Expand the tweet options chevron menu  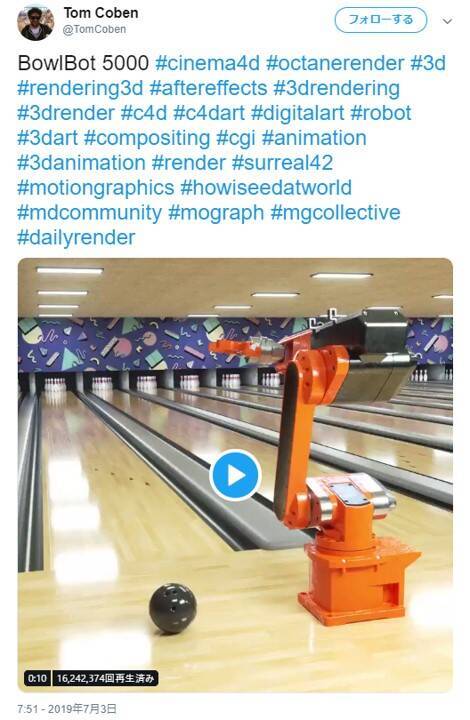[x=448, y=21]
